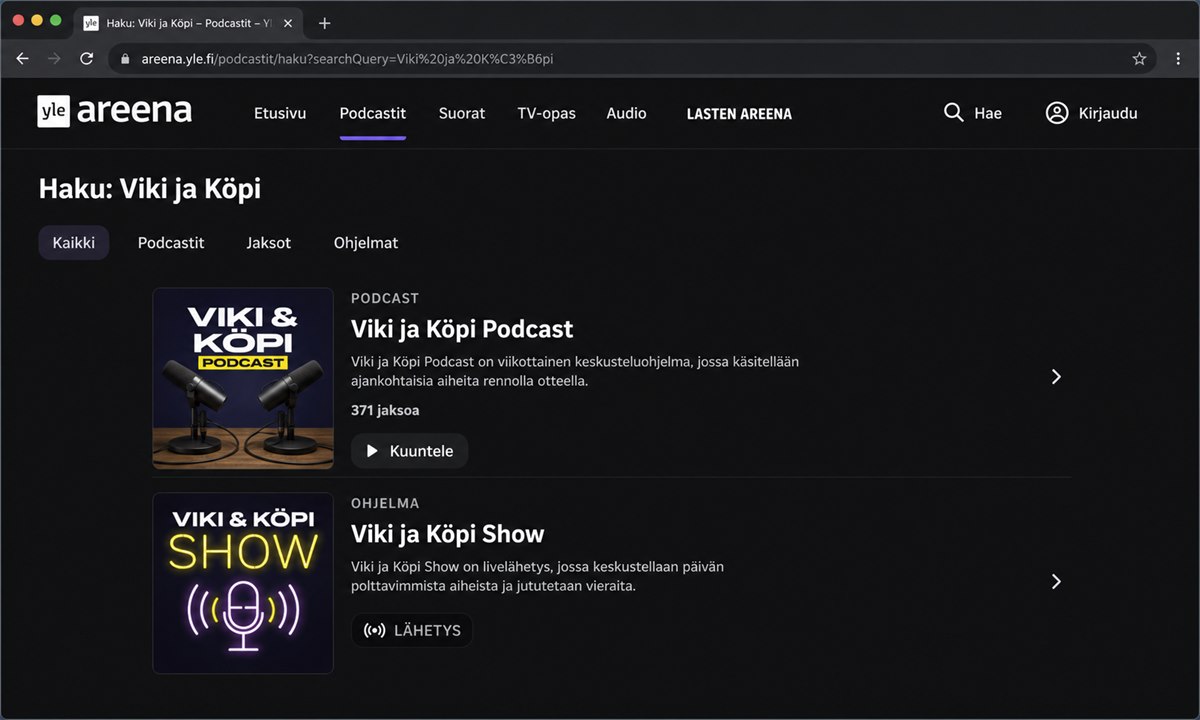Click the Hae search label
The height and width of the screenshot is (720, 1200).
(x=988, y=113)
